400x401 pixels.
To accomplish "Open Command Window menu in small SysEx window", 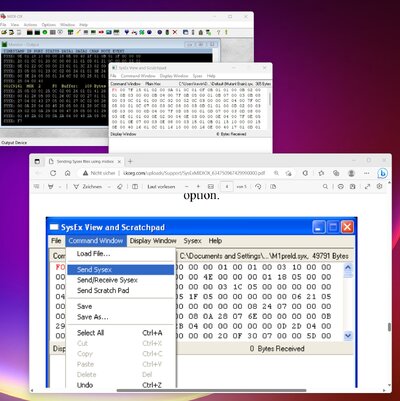I will 138,76.
